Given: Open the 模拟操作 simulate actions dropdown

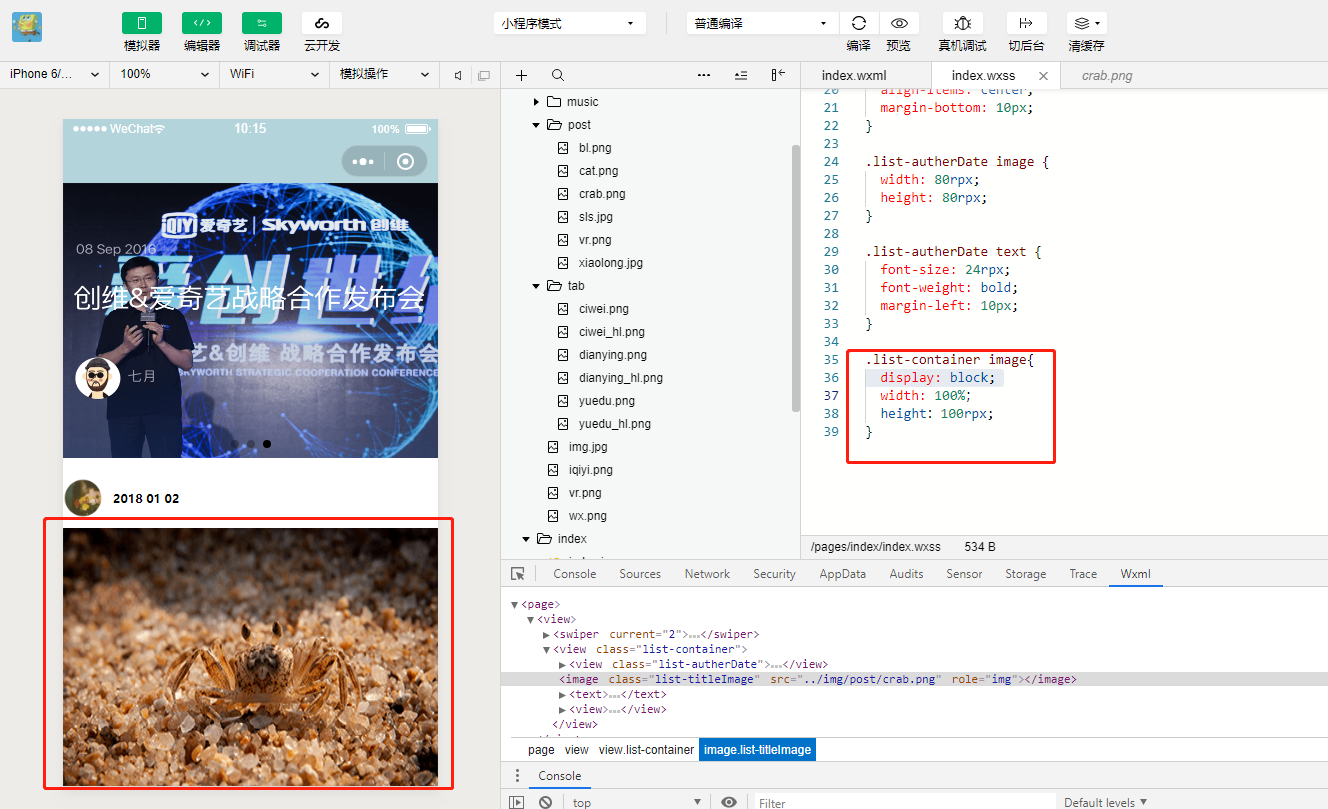Looking at the screenshot, I should click(x=384, y=74).
